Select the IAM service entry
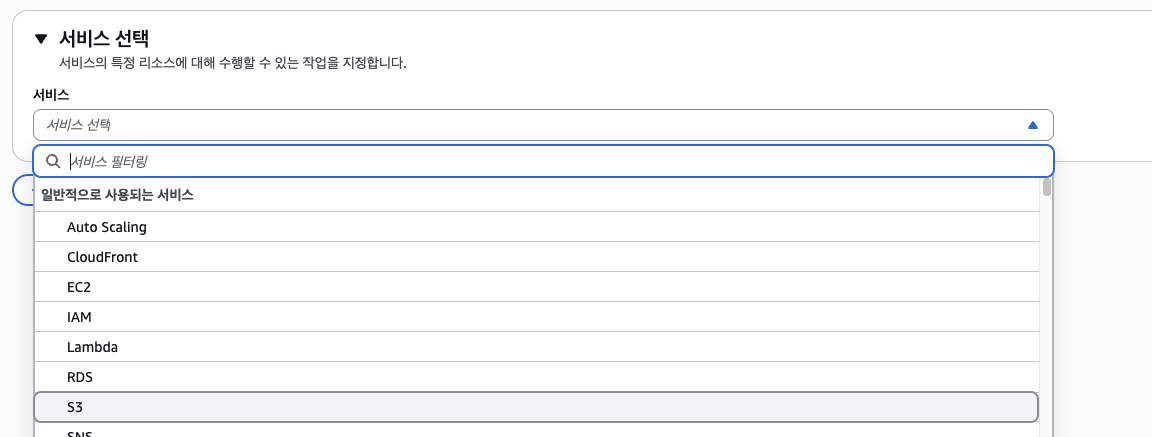The image size is (1152, 437). tap(81, 317)
